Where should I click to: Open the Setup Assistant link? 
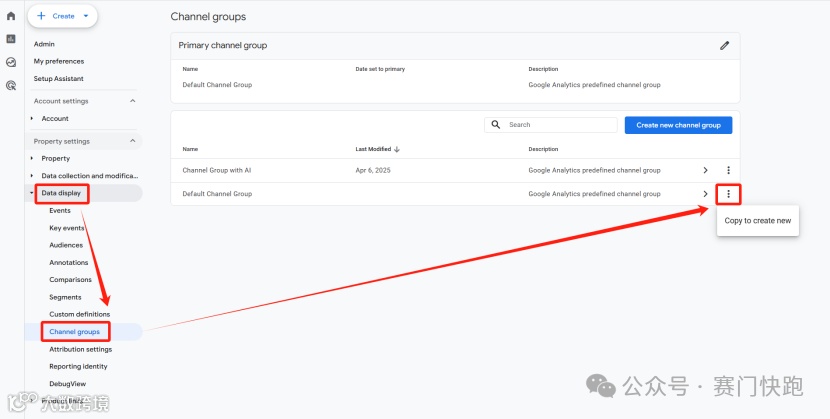point(59,79)
